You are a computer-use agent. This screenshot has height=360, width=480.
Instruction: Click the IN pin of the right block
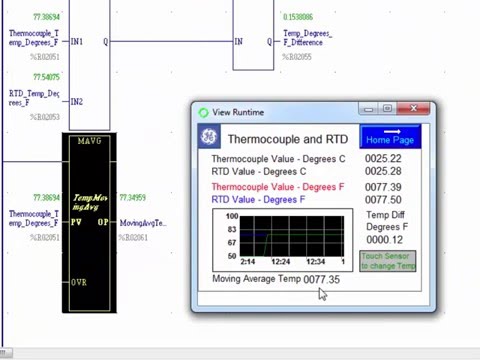tap(239, 42)
